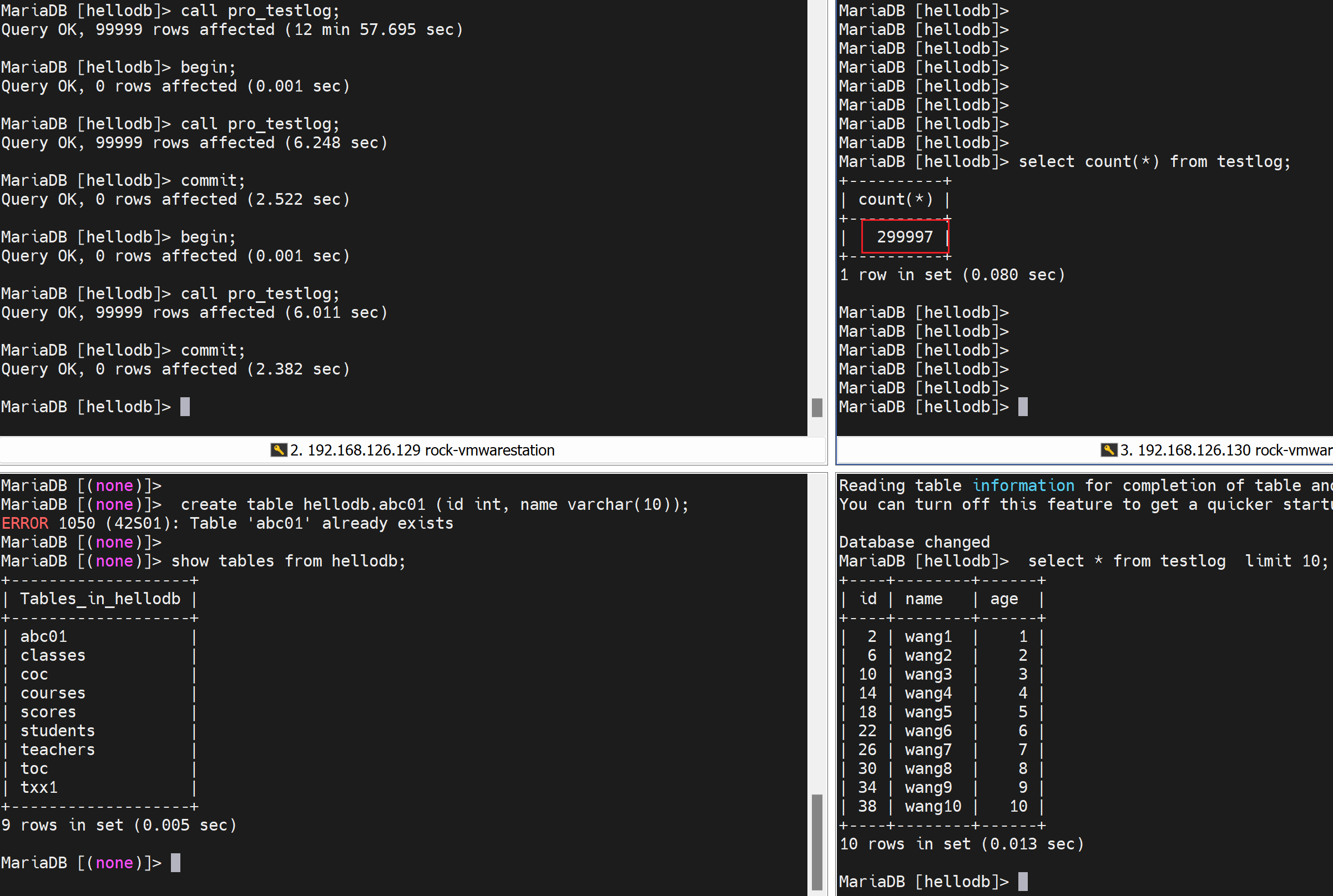Screen dimensions: 1333x896
Task: Click wrench icon on 192.168.126.130 session title
Action: (x=1108, y=450)
